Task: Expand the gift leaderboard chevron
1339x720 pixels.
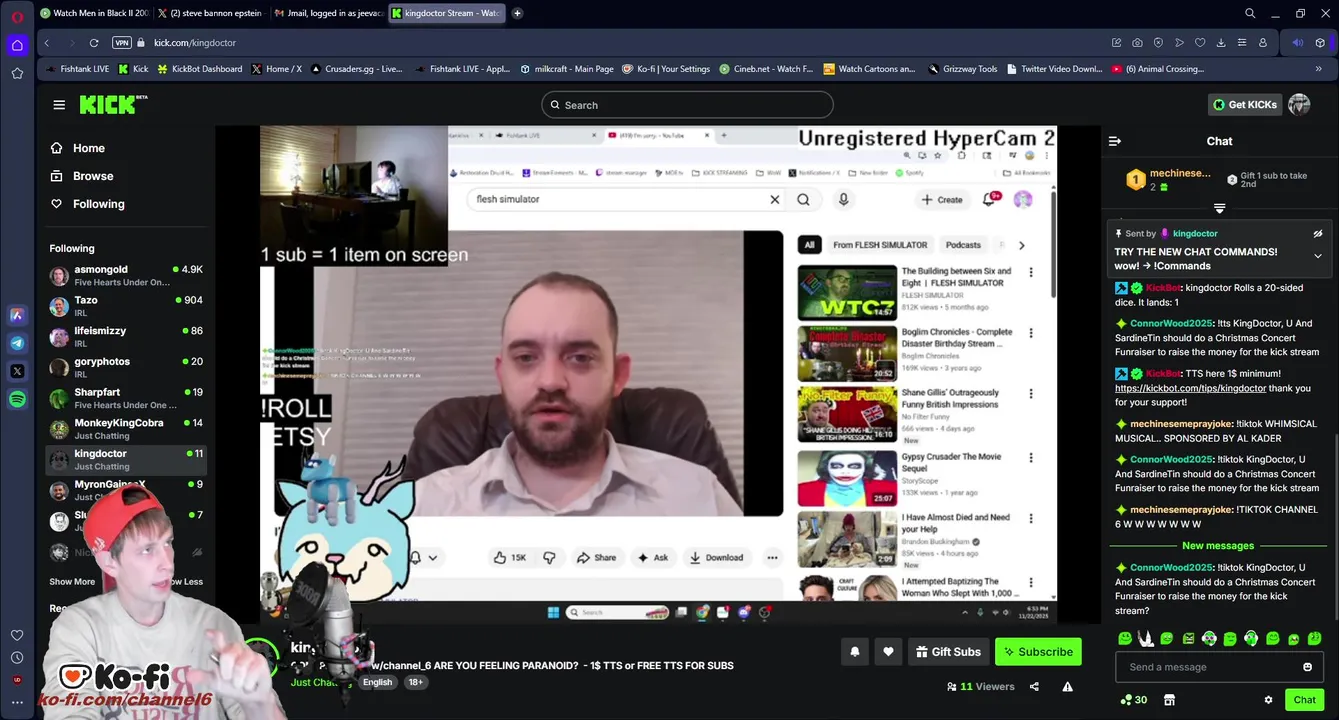Action: (x=1219, y=208)
